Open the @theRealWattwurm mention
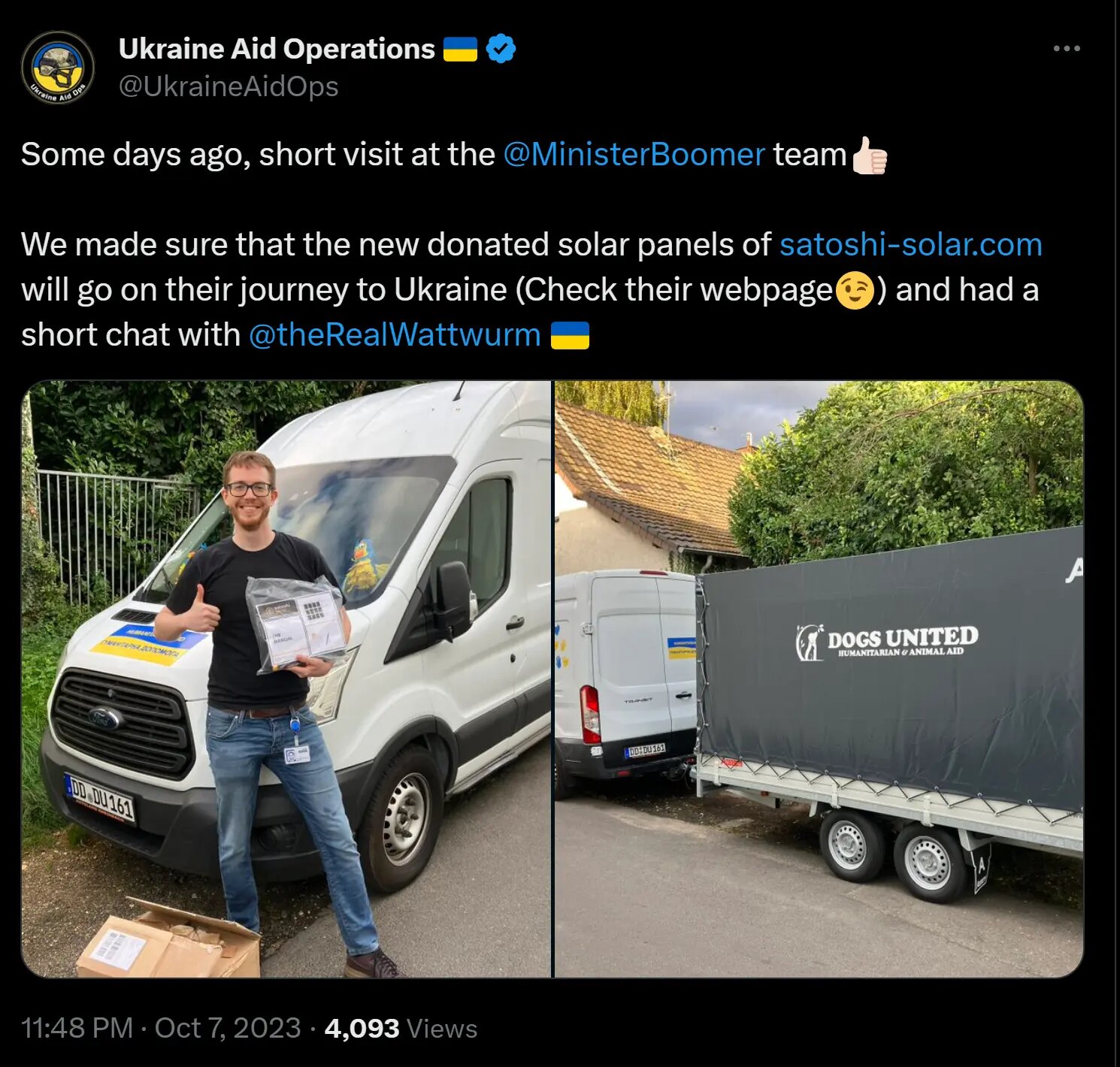The image size is (1120, 1067). point(394,335)
